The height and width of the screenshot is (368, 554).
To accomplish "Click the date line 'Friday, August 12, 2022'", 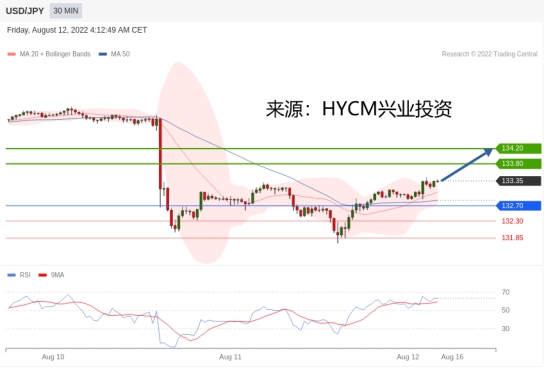I will 77,30.
